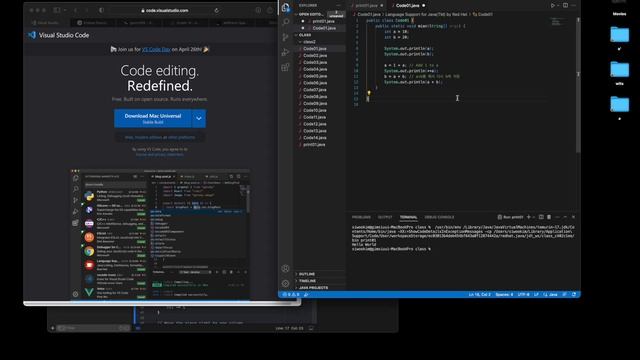Click the UTF-8 encoding in status bar
This screenshot has width=640, height=360.
pyautogui.click(x=523, y=294)
